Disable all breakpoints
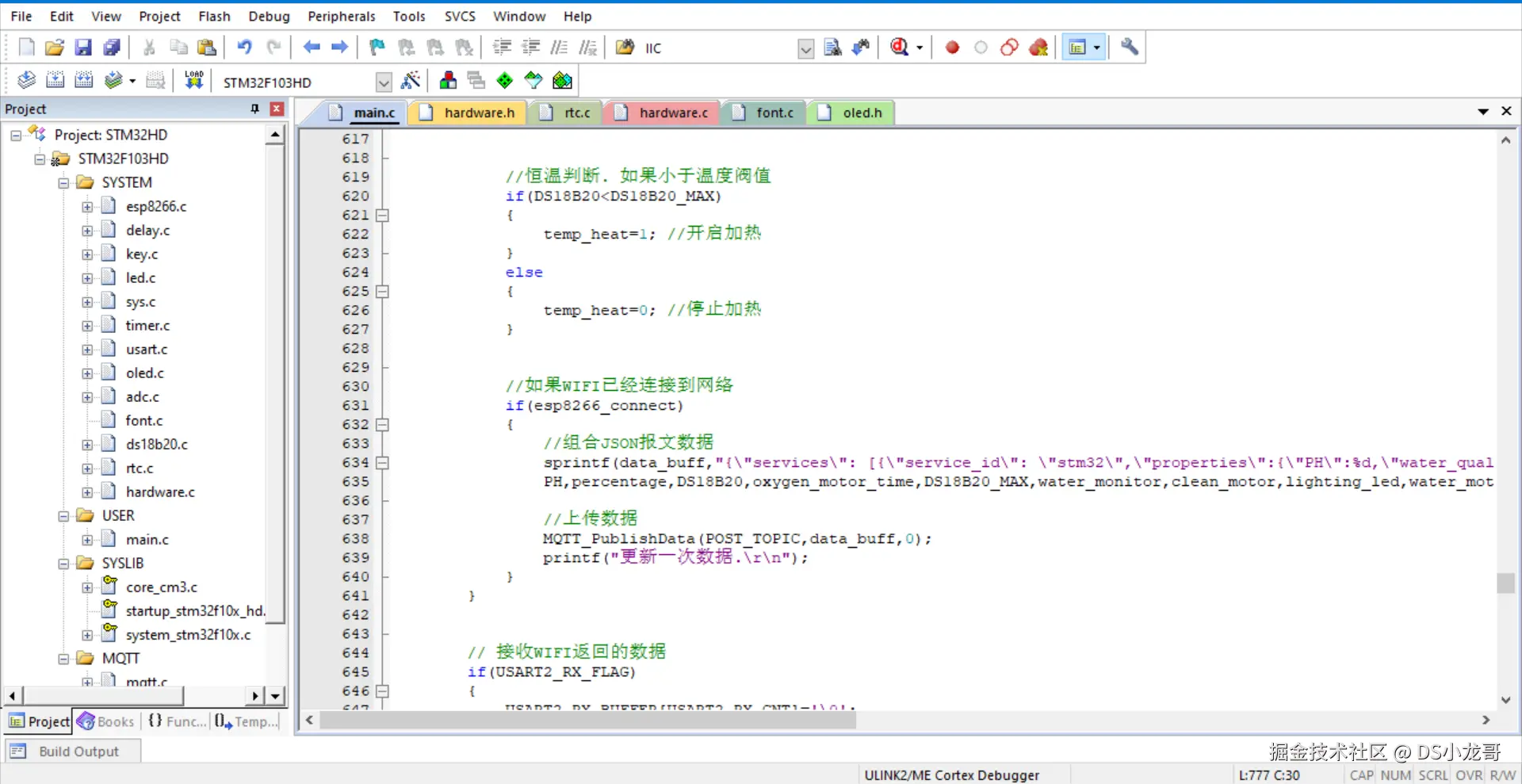 click(x=1008, y=47)
